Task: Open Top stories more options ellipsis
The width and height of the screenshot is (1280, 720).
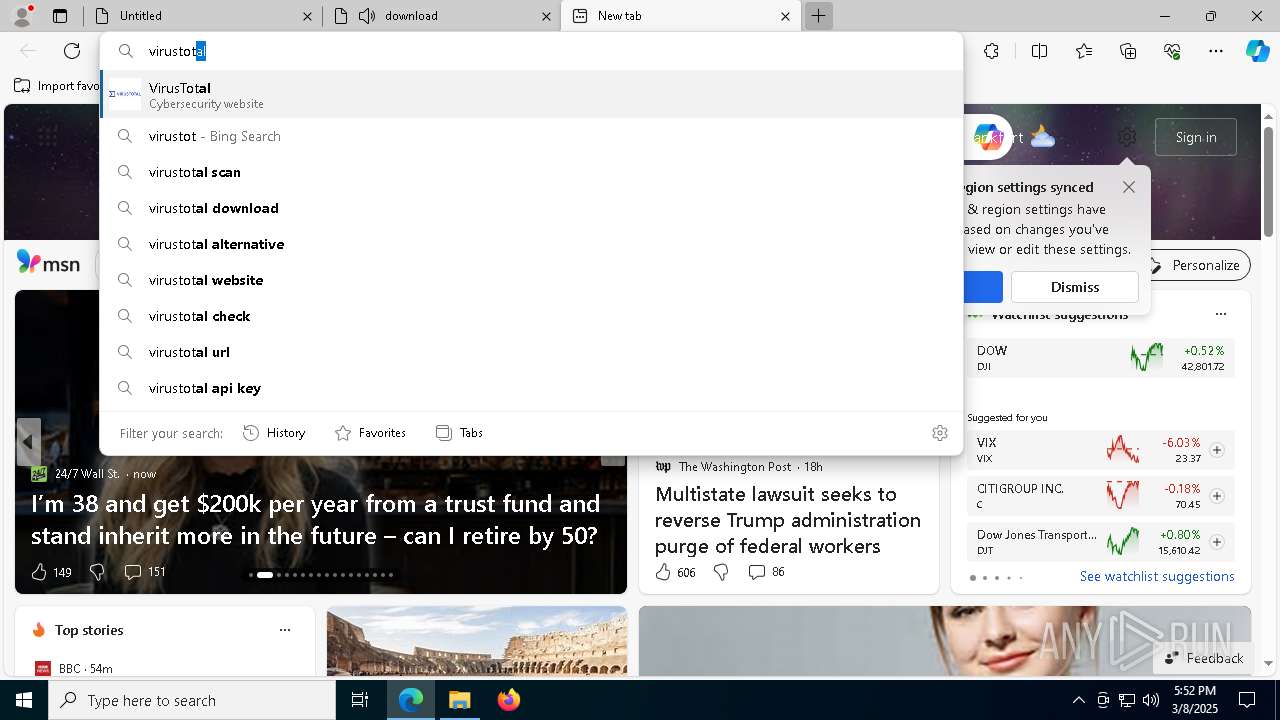Action: (x=285, y=630)
